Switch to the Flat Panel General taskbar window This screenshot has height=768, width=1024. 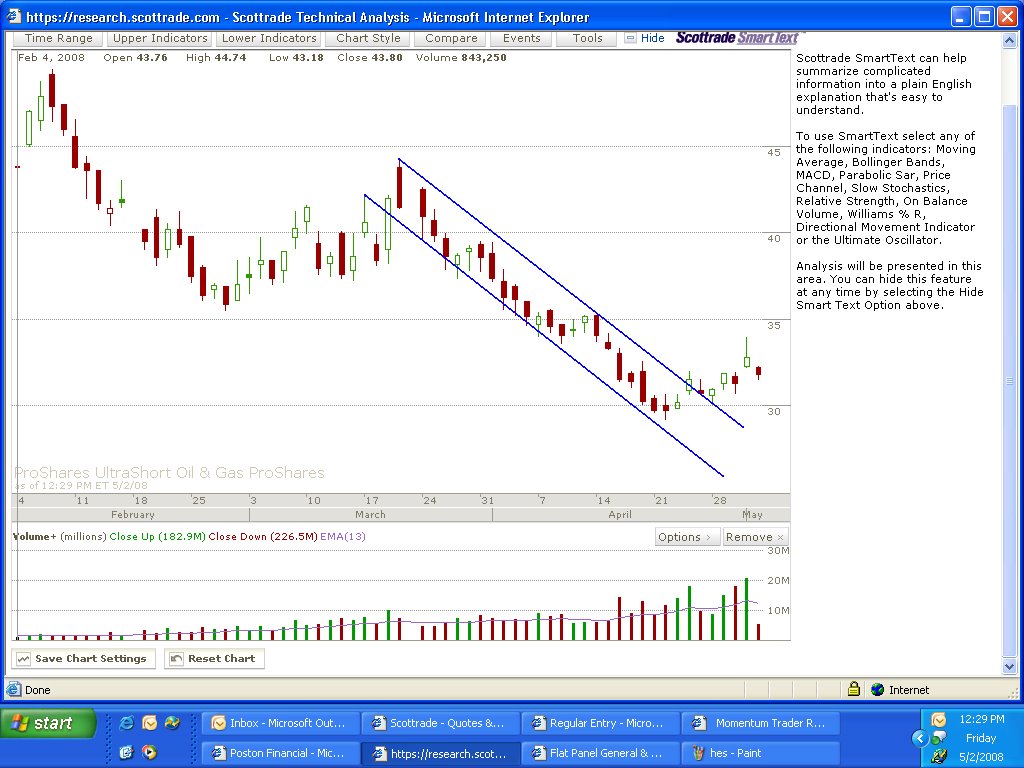pyautogui.click(x=601, y=753)
